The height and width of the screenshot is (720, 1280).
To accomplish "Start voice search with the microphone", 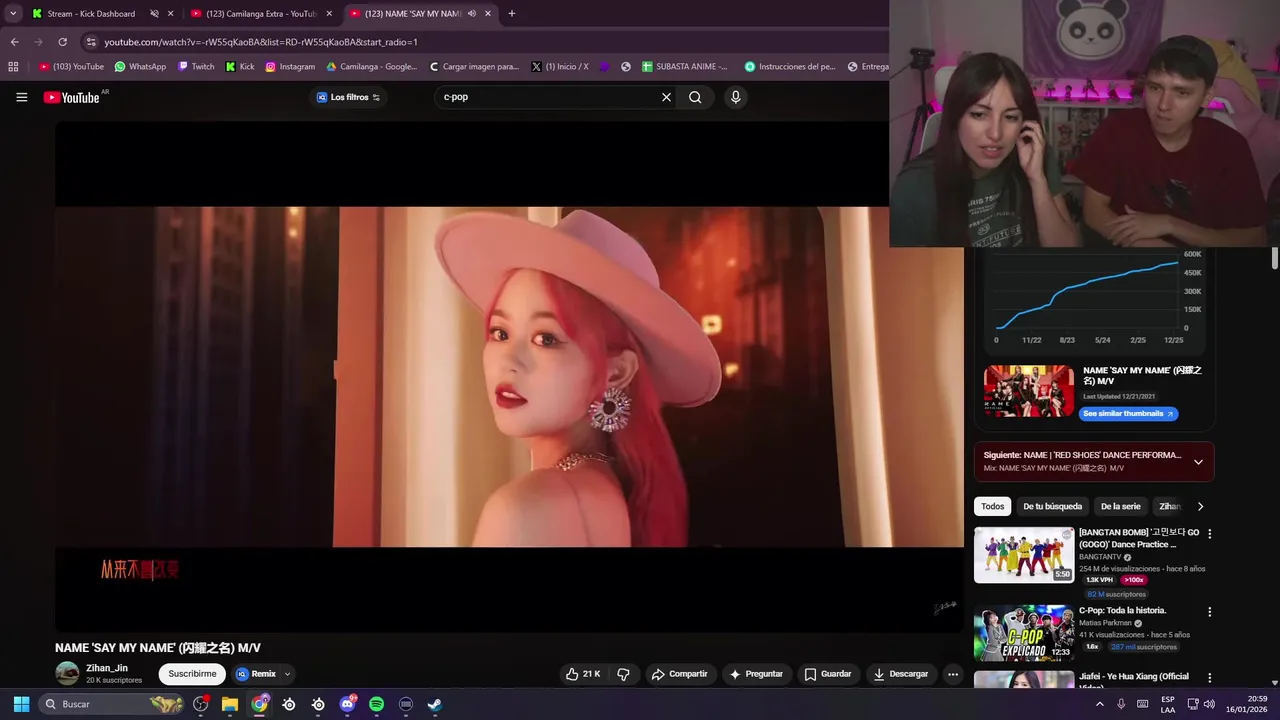I will [736, 97].
